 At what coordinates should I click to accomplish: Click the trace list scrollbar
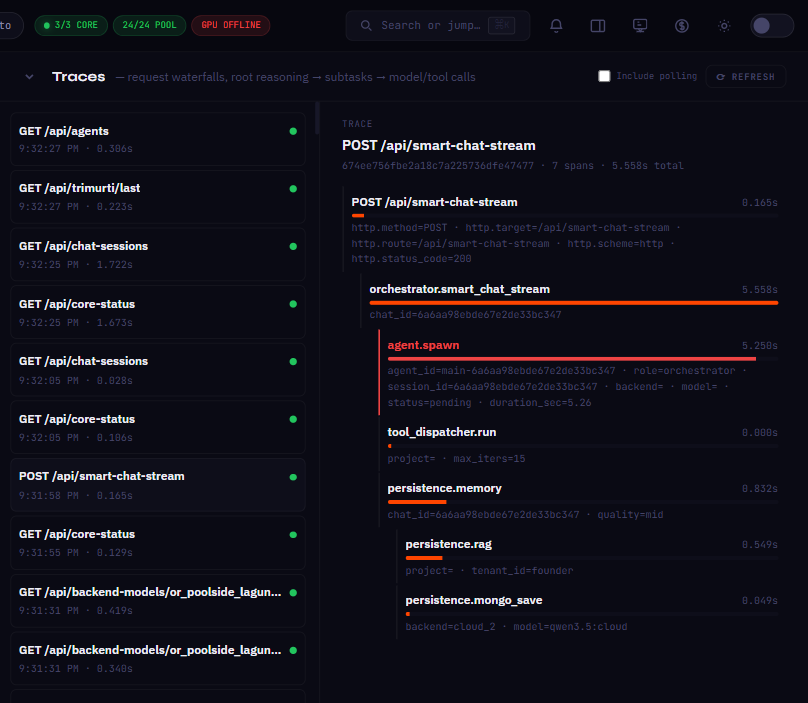317,119
